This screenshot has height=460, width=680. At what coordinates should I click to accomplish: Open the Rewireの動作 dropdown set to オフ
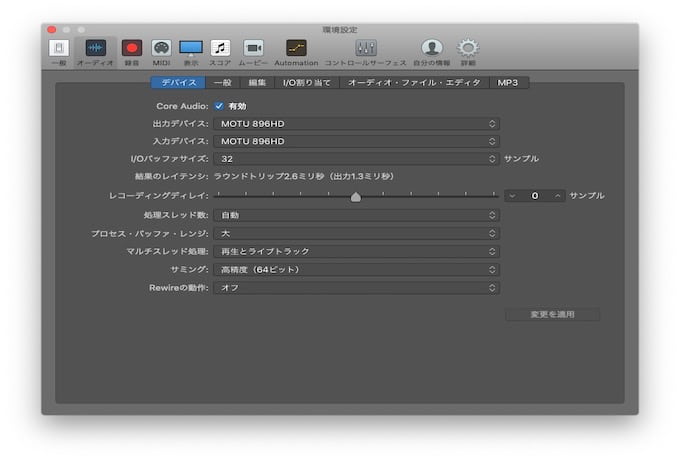[x=356, y=288]
